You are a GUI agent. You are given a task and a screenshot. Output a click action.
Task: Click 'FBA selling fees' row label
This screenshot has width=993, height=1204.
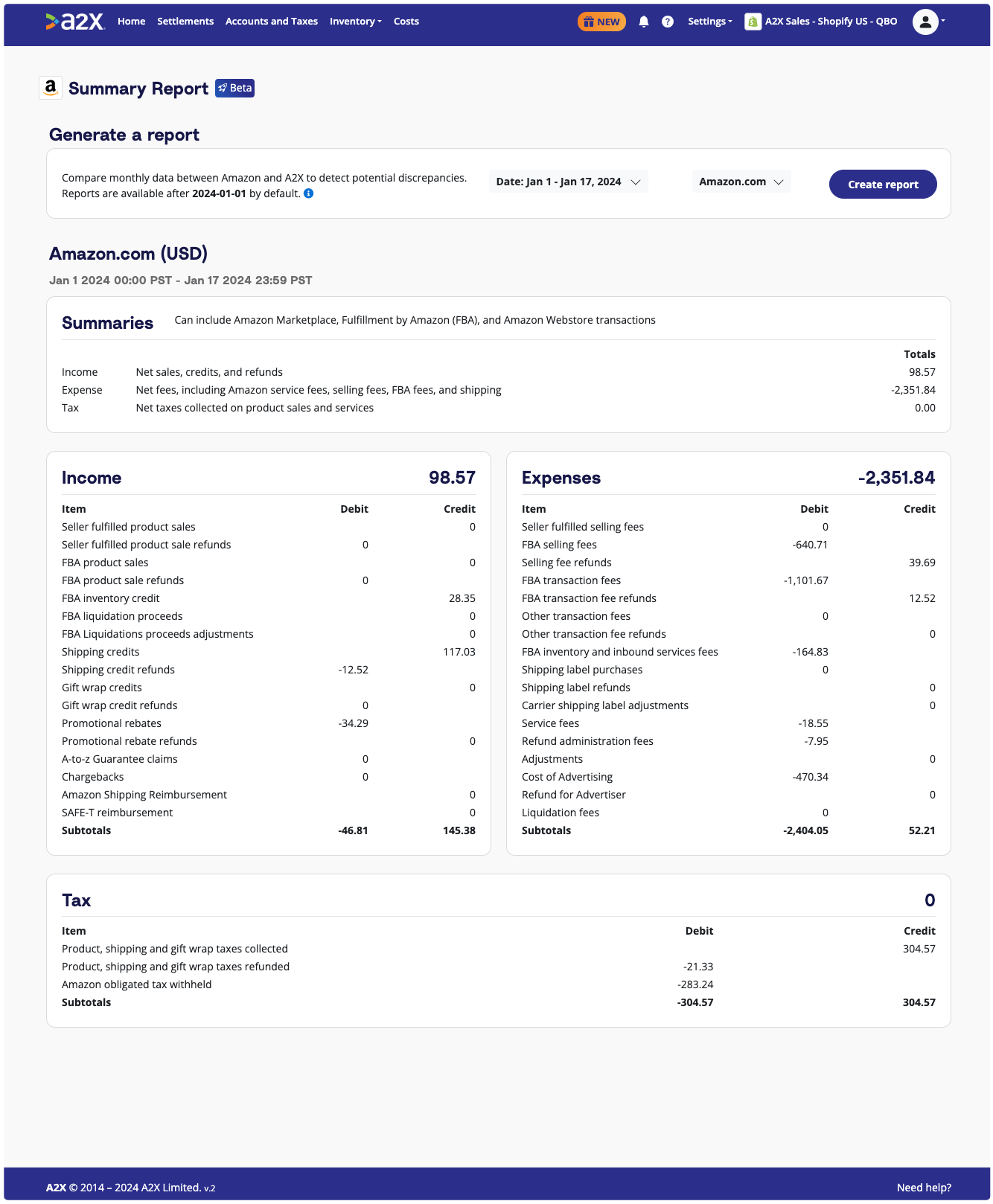pos(559,545)
